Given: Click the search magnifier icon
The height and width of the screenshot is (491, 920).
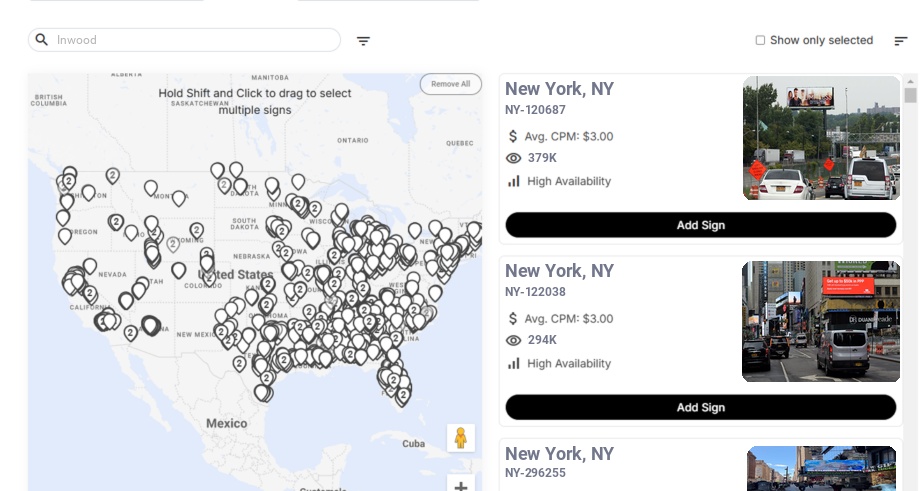Looking at the screenshot, I should tap(42, 39).
